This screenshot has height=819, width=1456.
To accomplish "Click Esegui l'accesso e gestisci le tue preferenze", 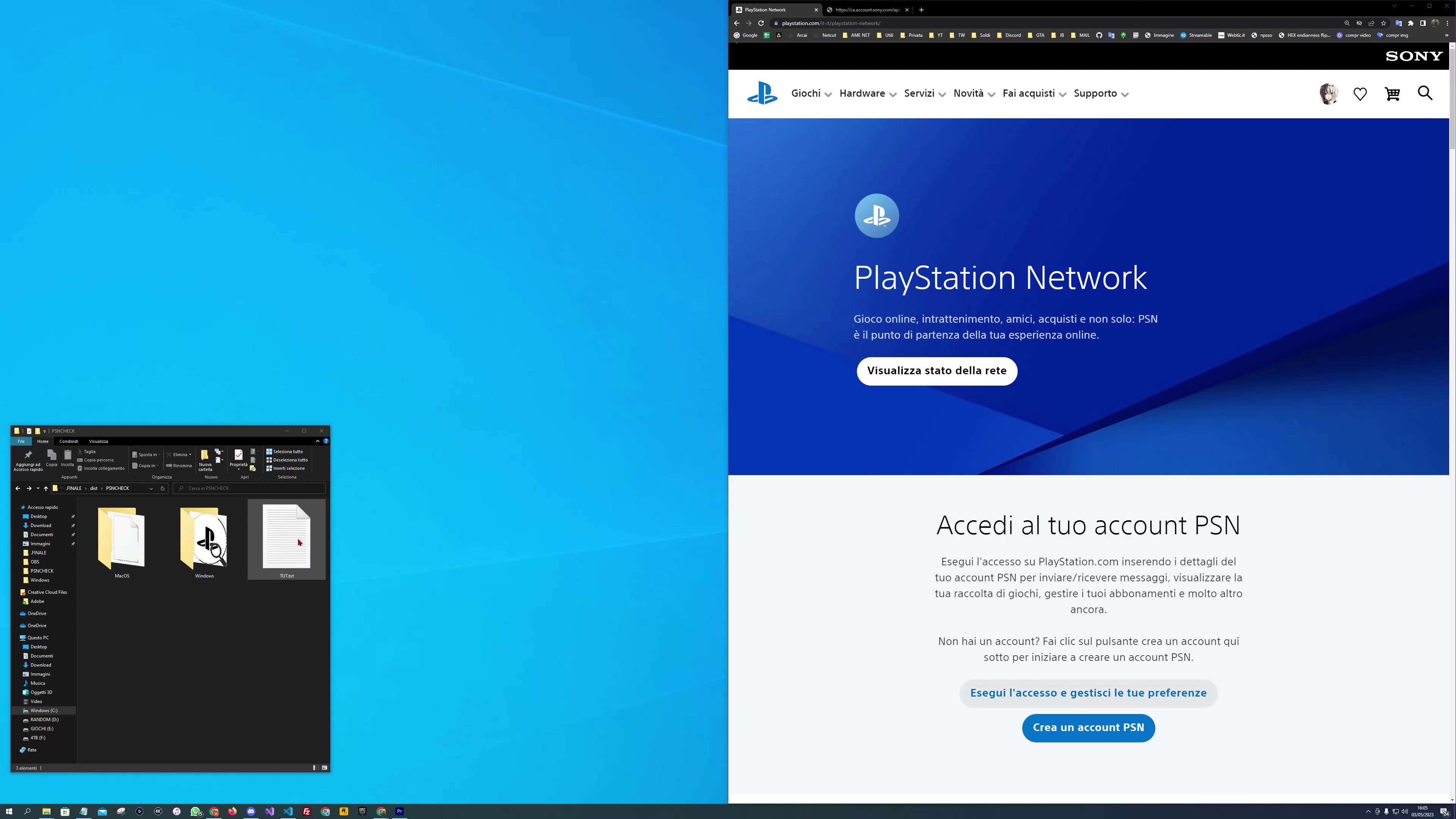I will (x=1088, y=693).
